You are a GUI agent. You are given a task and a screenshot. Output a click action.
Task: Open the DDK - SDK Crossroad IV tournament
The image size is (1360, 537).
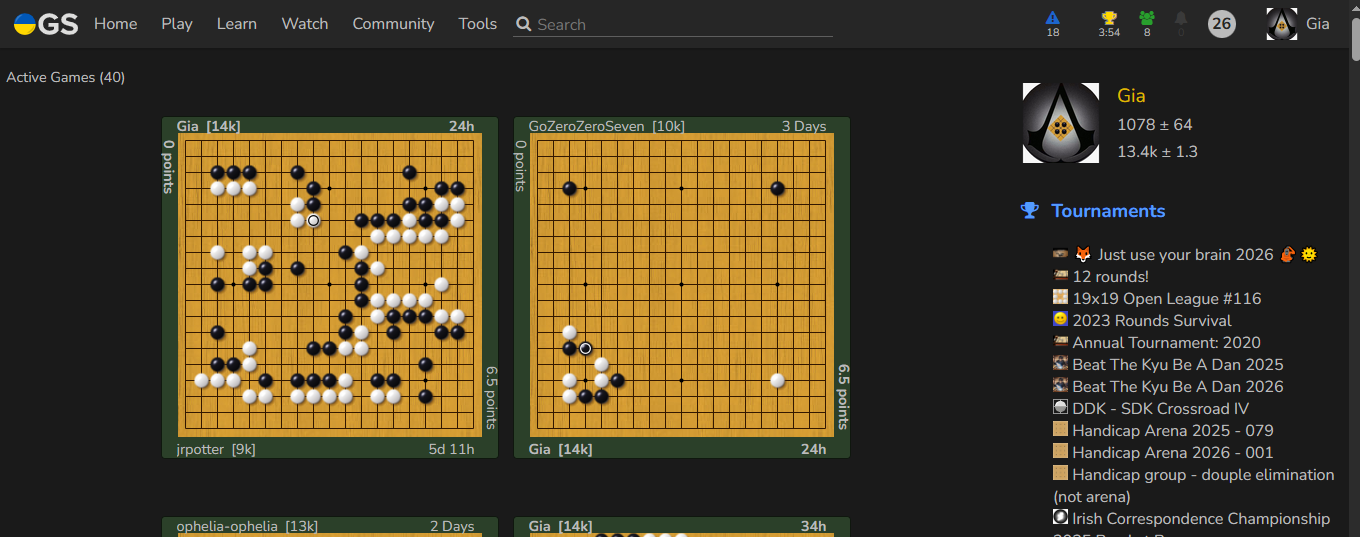(1160, 409)
